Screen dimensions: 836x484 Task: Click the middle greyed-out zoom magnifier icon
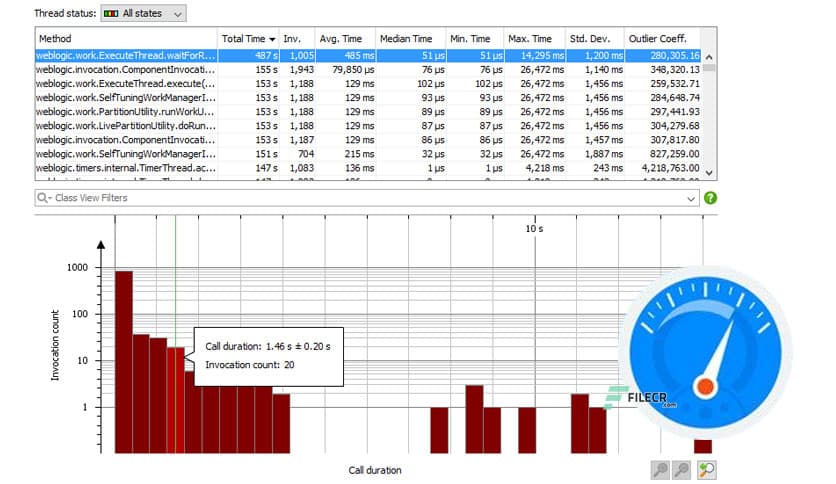(682, 470)
